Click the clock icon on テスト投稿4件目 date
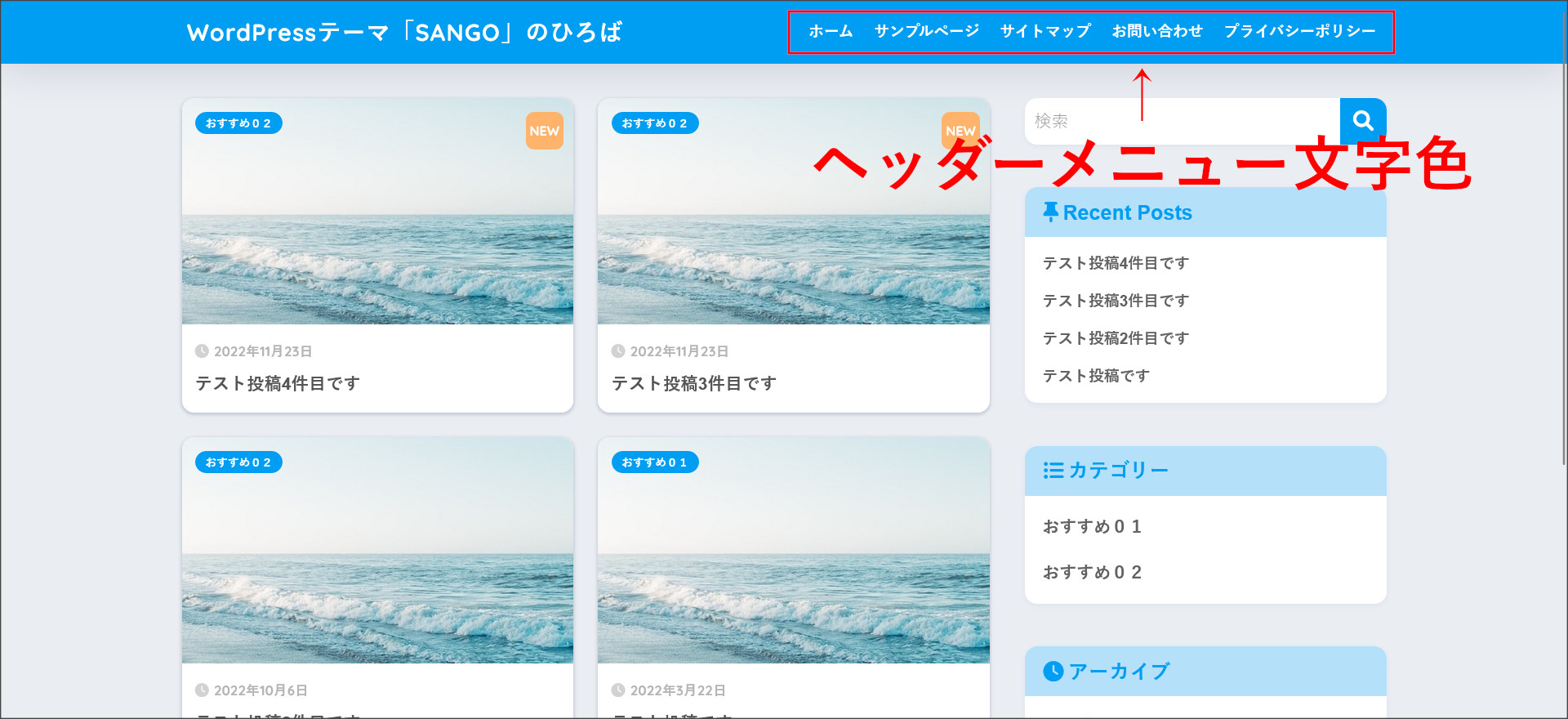 point(202,351)
